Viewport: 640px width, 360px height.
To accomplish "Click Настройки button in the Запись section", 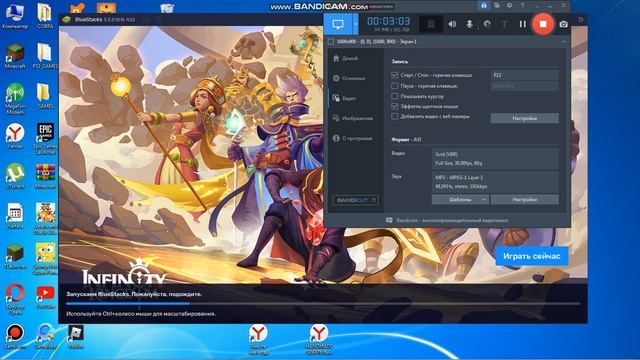I will click(x=524, y=118).
